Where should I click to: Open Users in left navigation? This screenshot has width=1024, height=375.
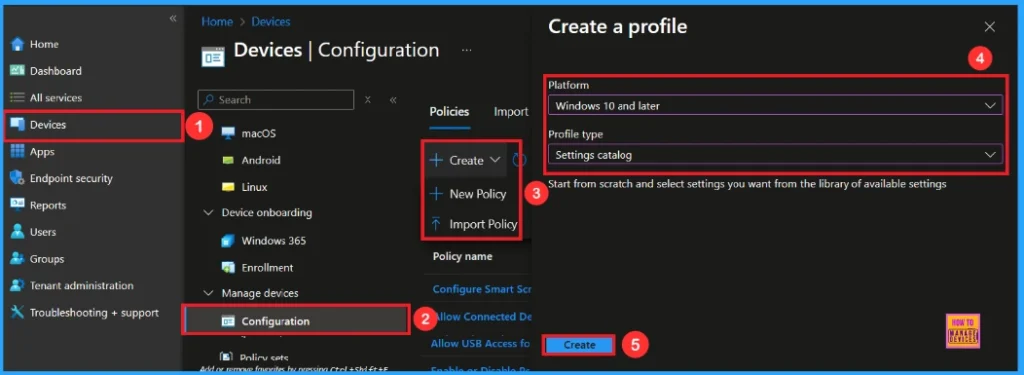click(x=42, y=232)
